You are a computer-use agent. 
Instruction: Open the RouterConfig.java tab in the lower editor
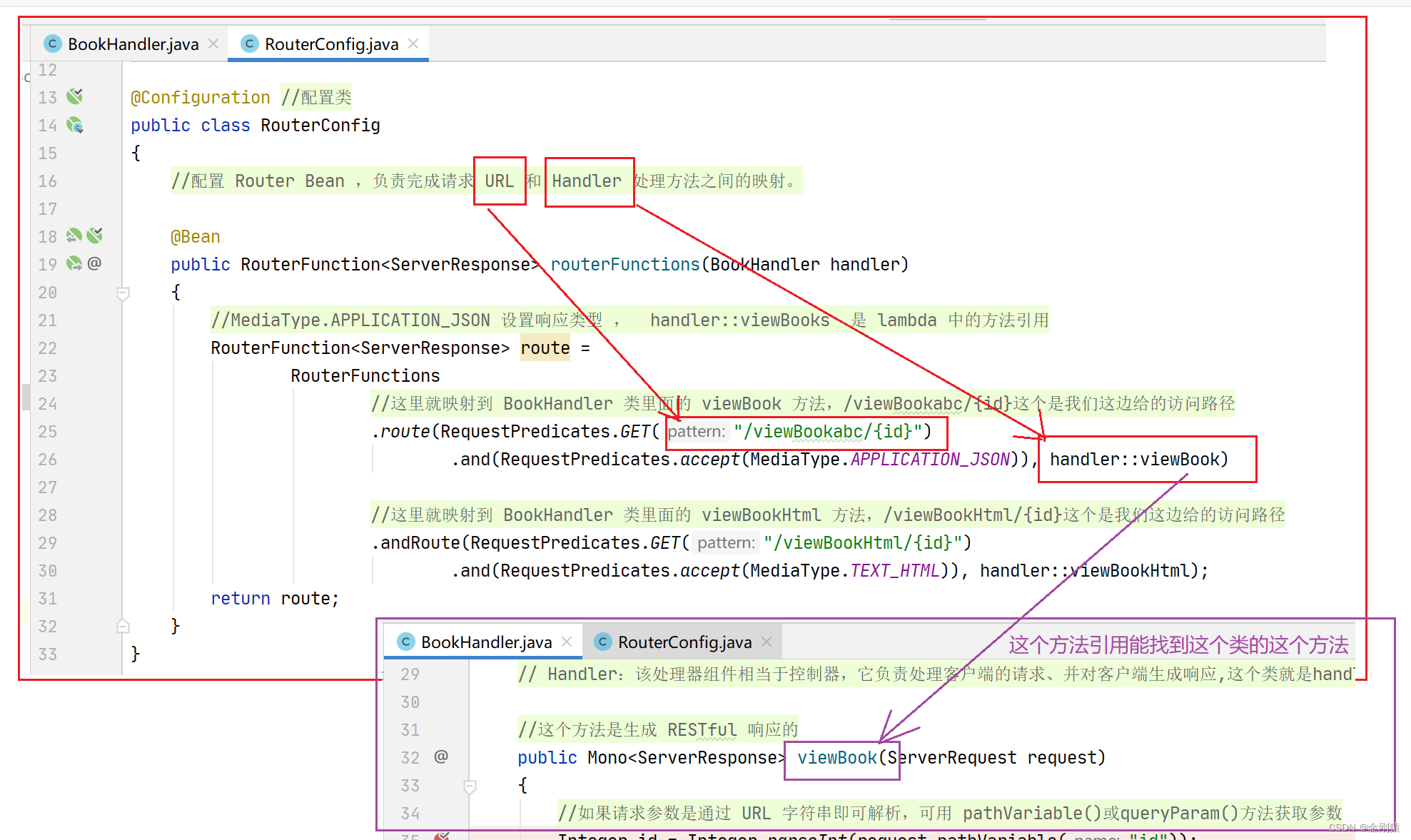684,642
